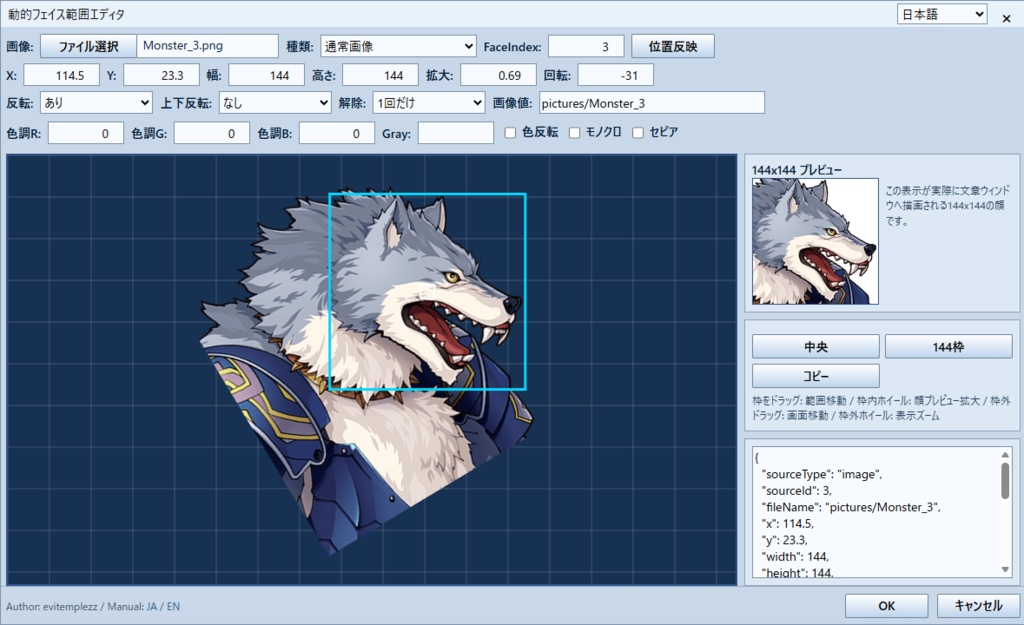This screenshot has height=625, width=1024.
Task: Click the "sourceId": 3 line
Action: (796, 490)
